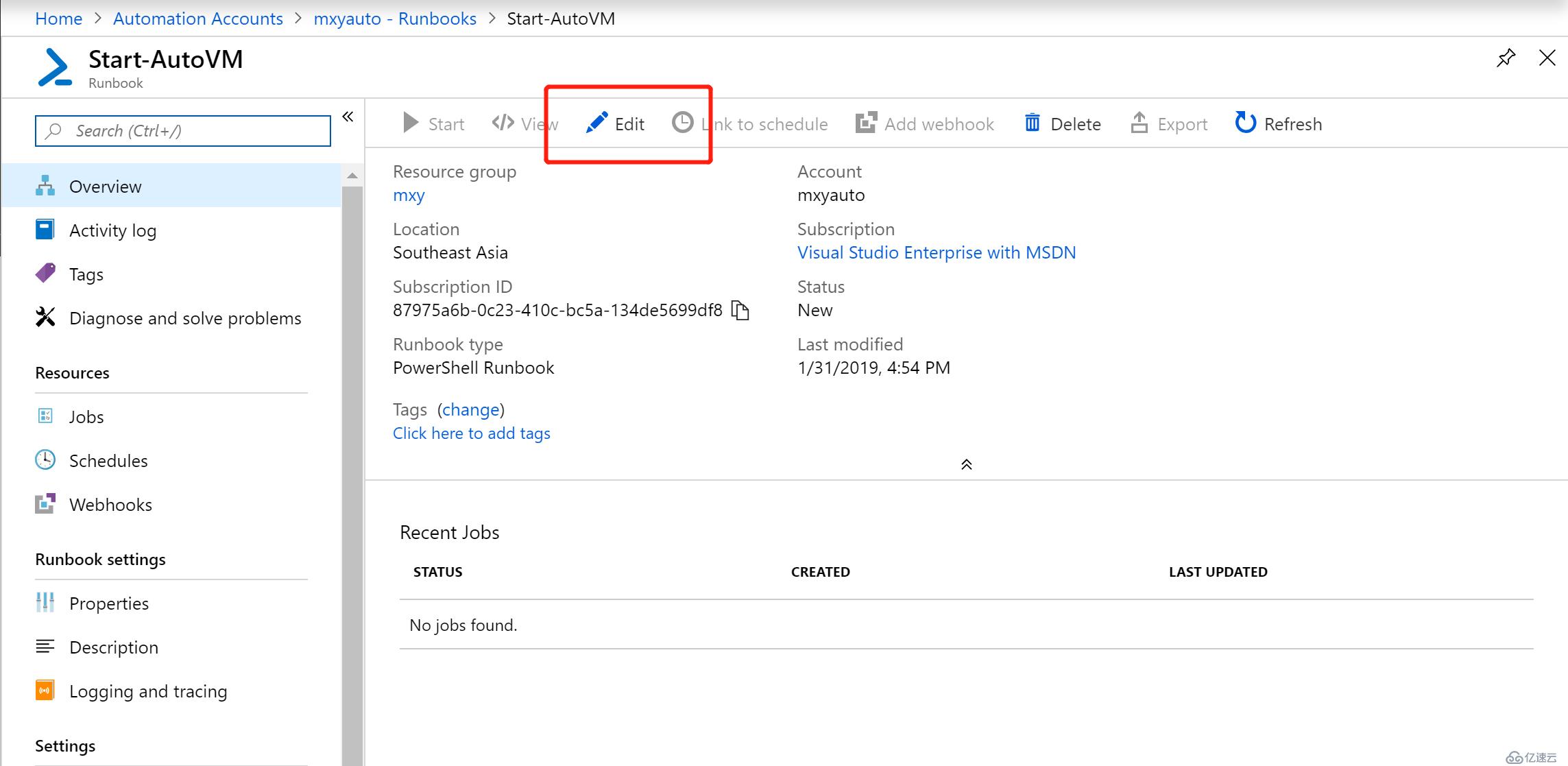Open the Activity log menu item
This screenshot has width=1568, height=766.
(171, 230)
